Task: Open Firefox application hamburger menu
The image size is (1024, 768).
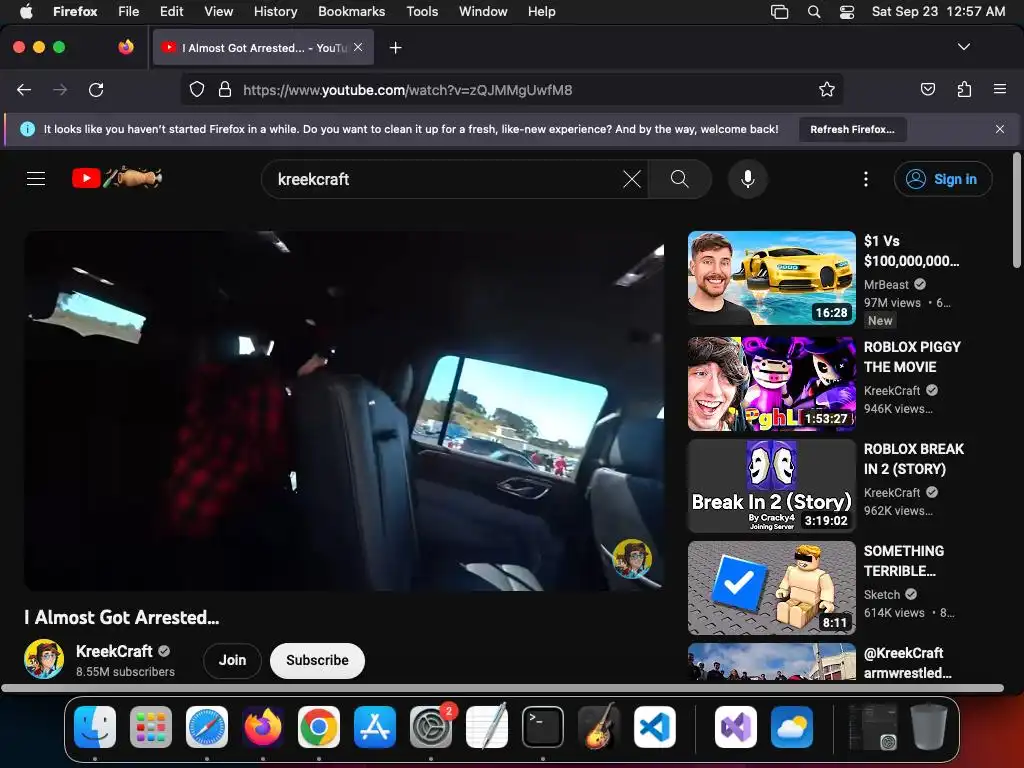Action: pyautogui.click(x=999, y=89)
